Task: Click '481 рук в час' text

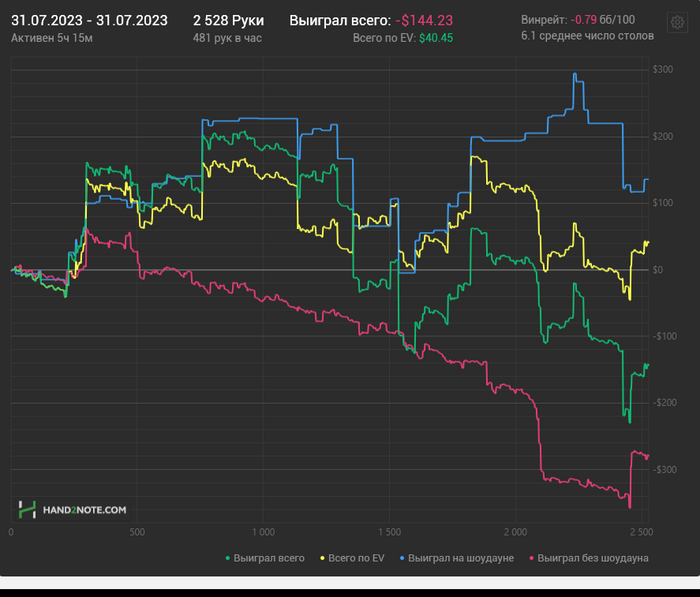Action: tap(227, 38)
